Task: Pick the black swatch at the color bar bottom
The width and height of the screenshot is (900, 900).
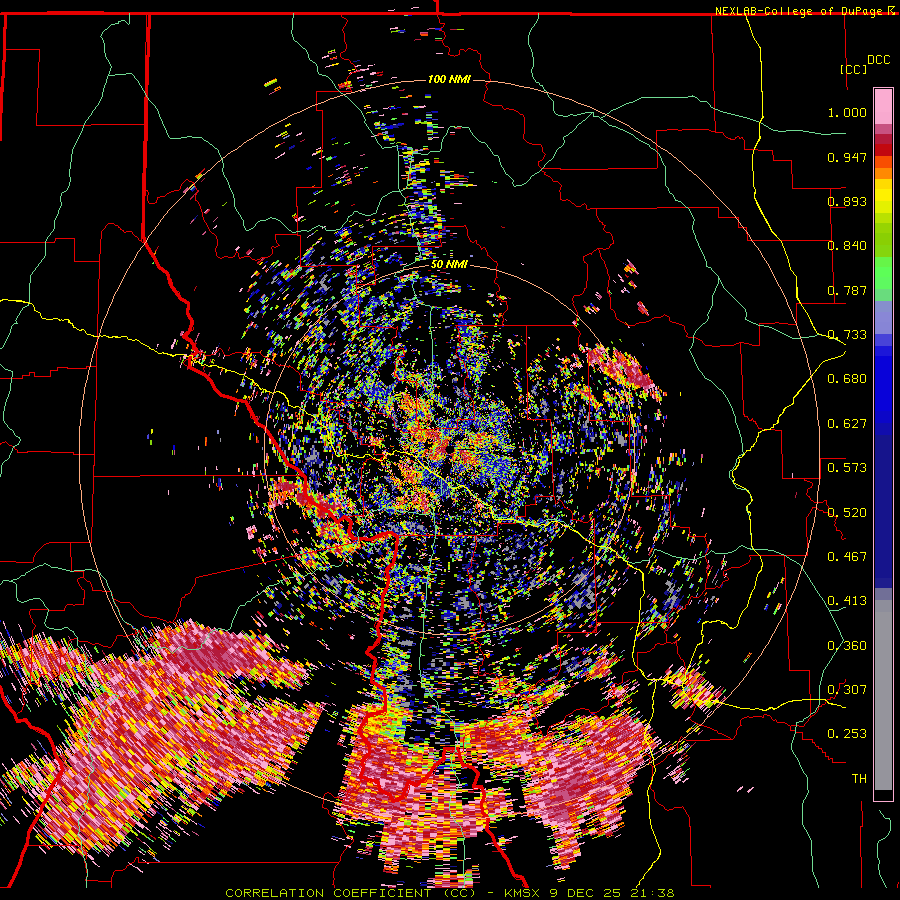Action: (883, 795)
